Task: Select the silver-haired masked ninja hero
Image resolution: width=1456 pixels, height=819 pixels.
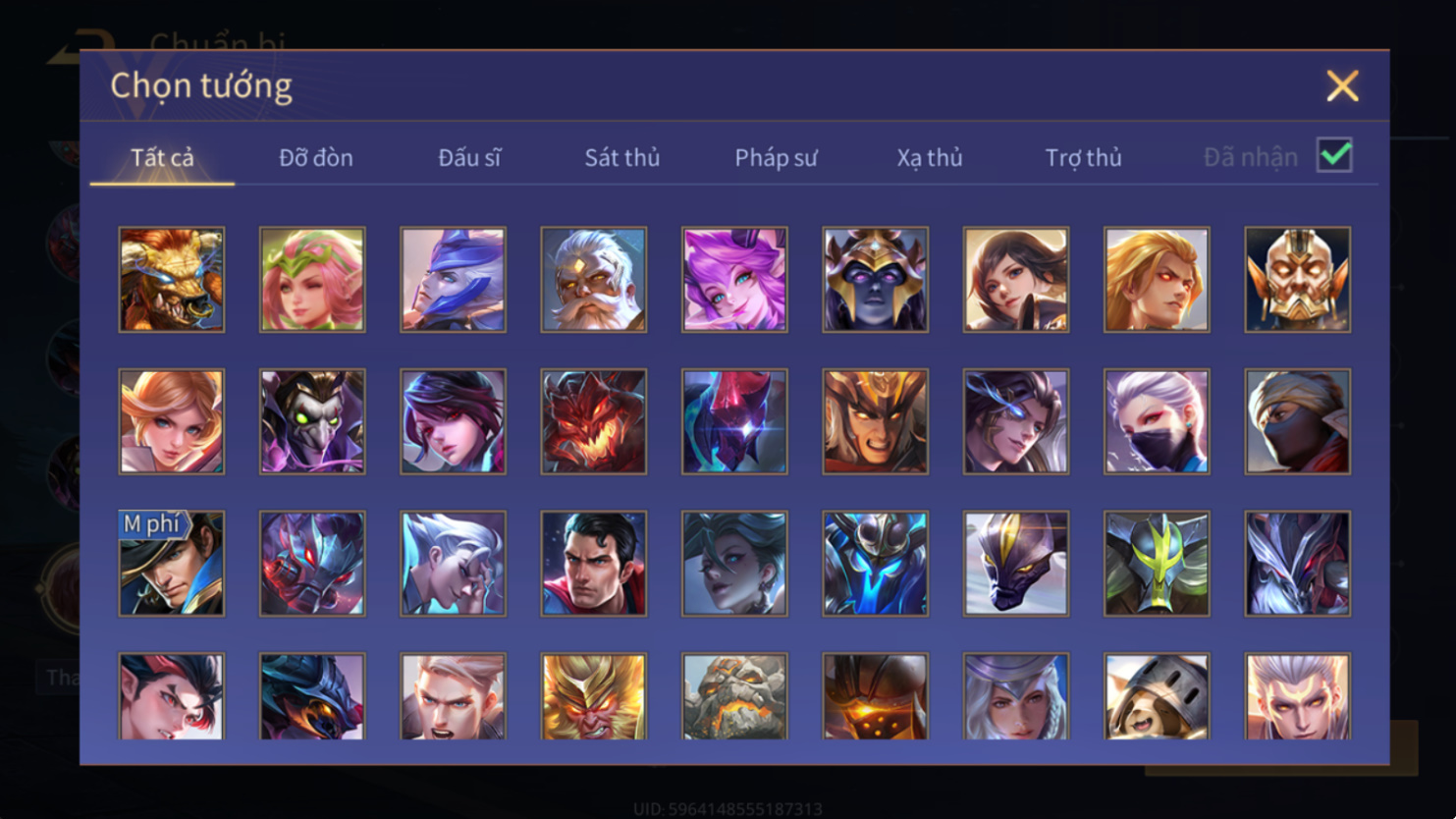Action: 1157,421
